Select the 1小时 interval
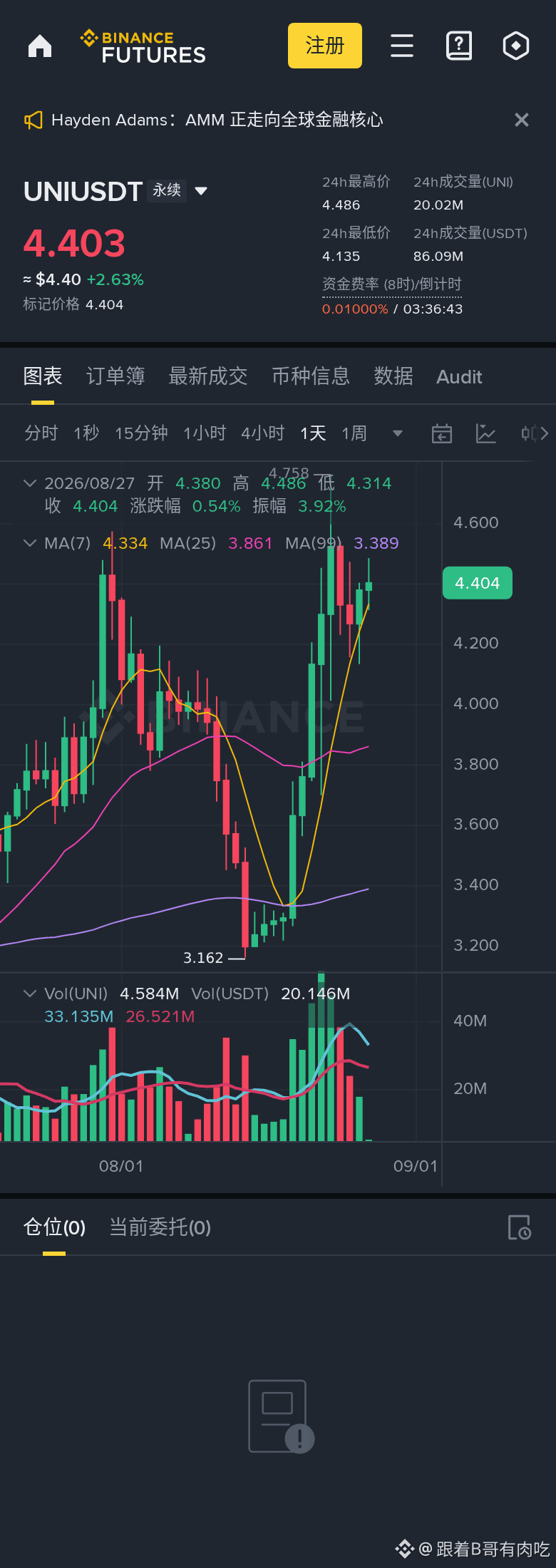 (x=205, y=433)
